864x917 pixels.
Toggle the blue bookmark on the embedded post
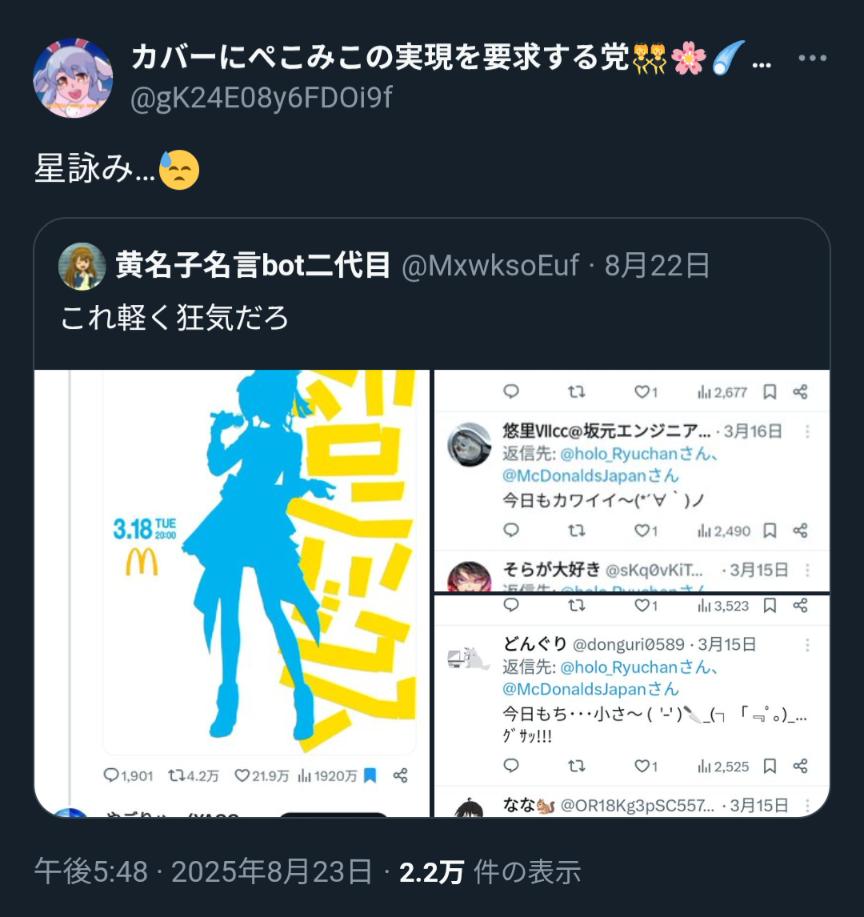coord(370,775)
